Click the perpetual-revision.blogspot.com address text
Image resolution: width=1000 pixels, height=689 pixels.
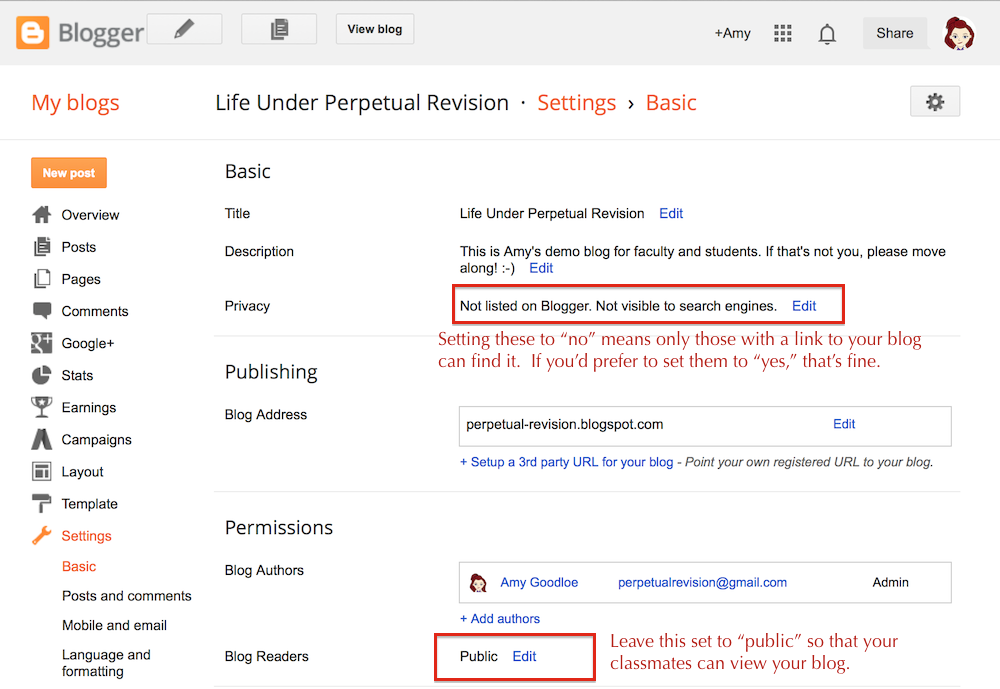coord(564,425)
